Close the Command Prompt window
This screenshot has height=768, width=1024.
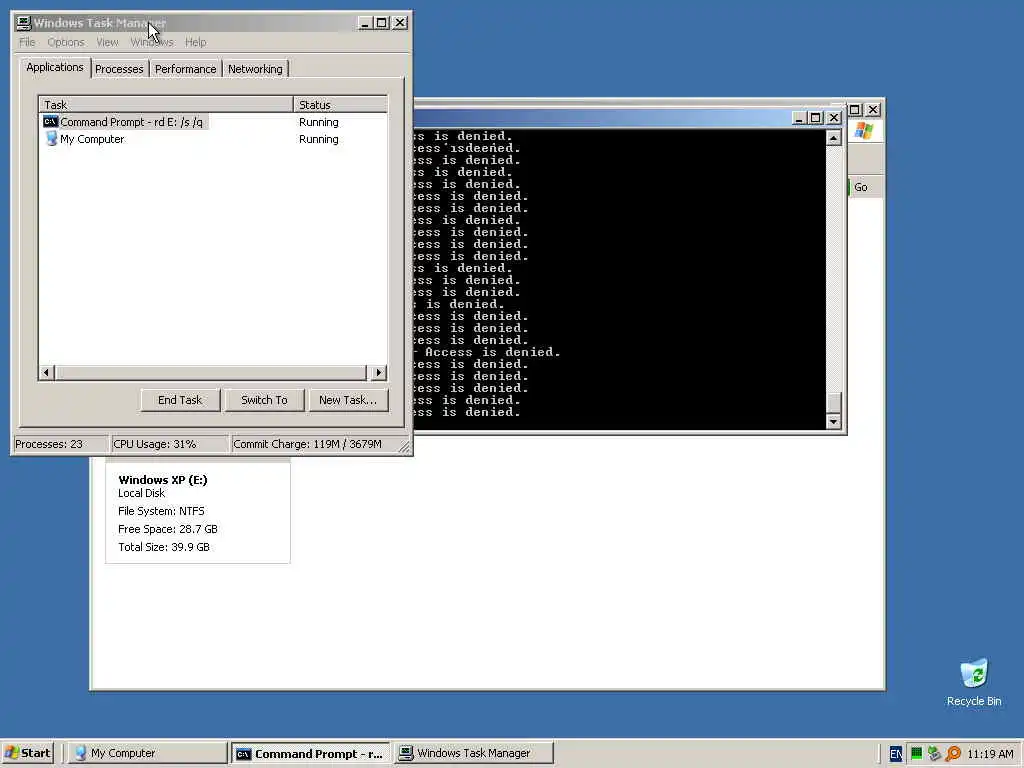833,118
